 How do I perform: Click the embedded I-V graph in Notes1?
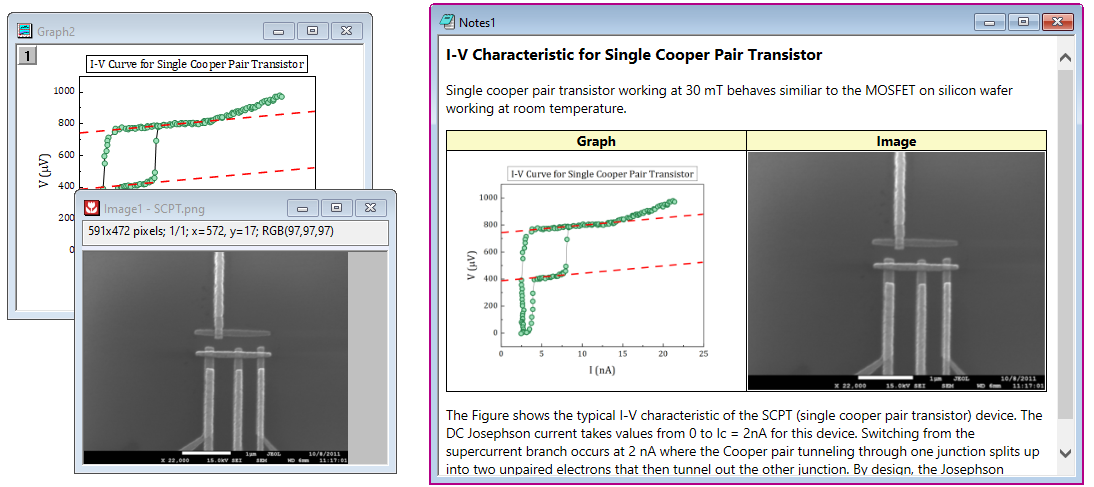click(596, 270)
